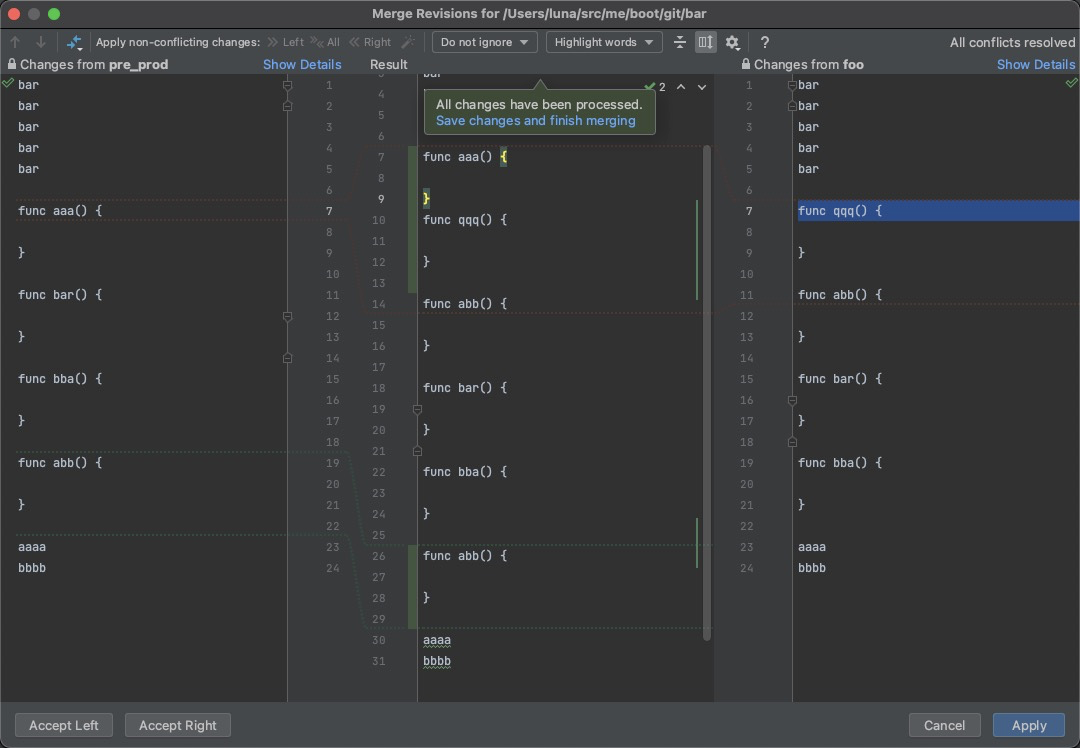This screenshot has width=1080, height=748.
Task: Toggle collapse unchanged fragments icon
Action: [x=680, y=42]
